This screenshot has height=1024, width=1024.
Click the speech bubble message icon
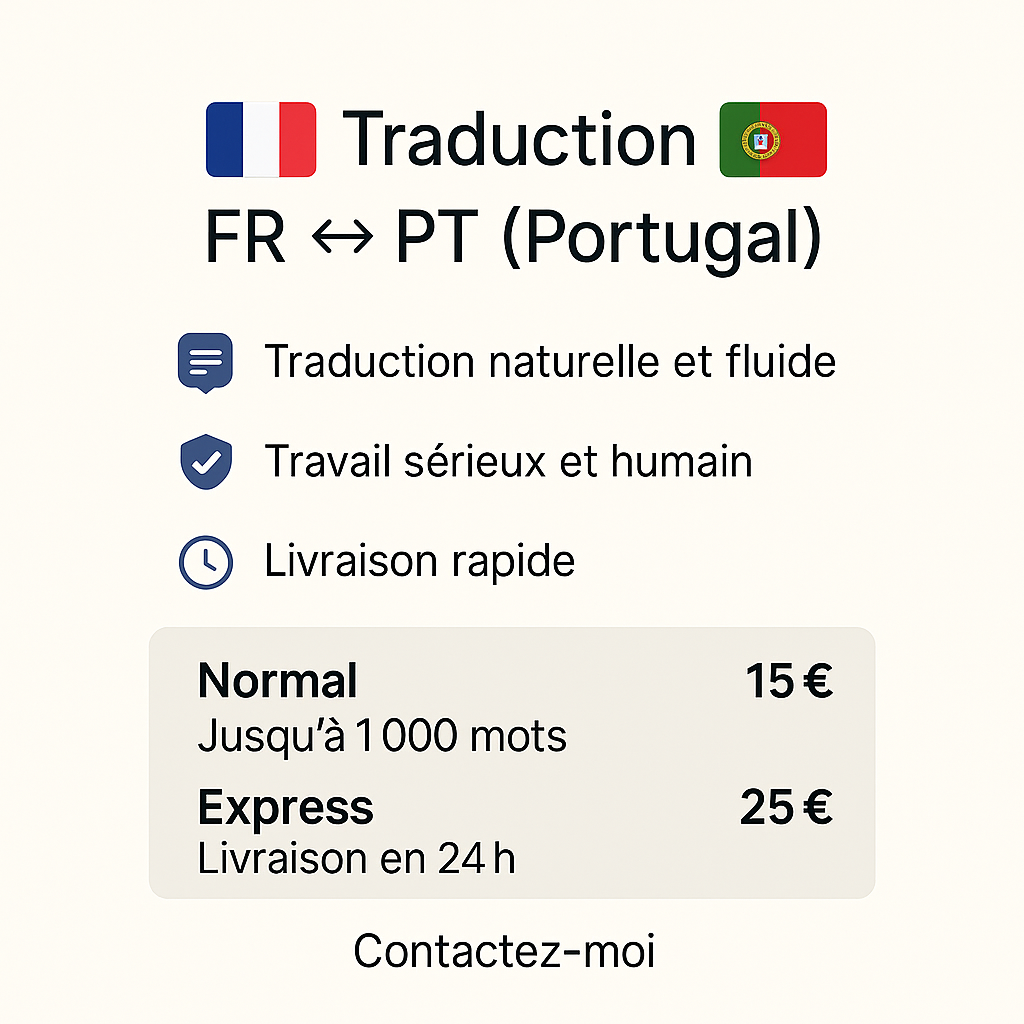205,362
